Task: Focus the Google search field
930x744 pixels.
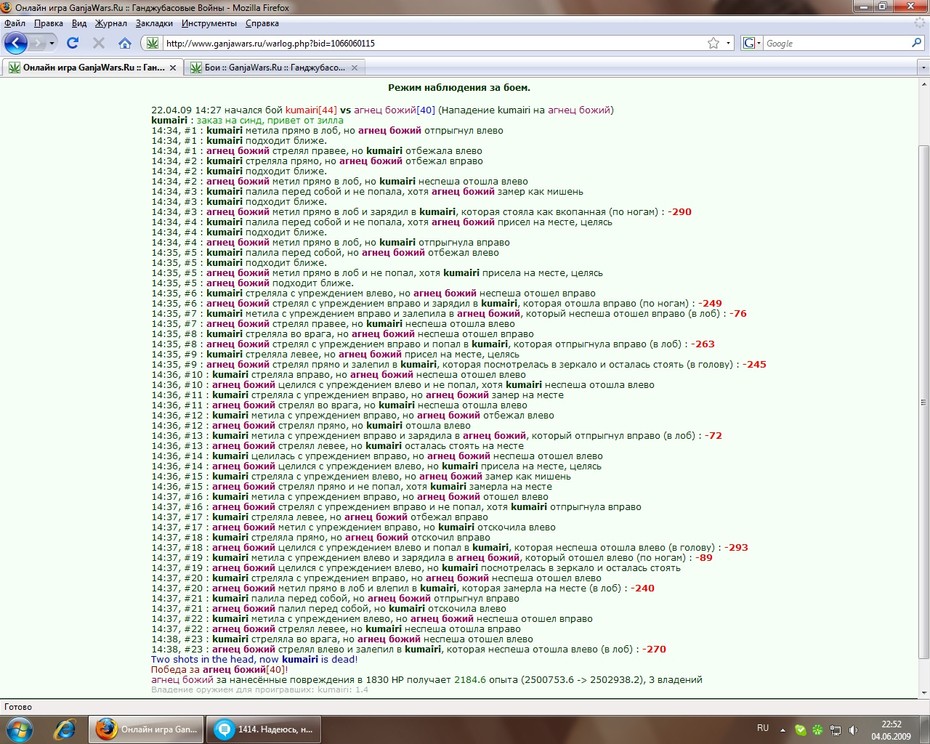Action: coord(837,43)
